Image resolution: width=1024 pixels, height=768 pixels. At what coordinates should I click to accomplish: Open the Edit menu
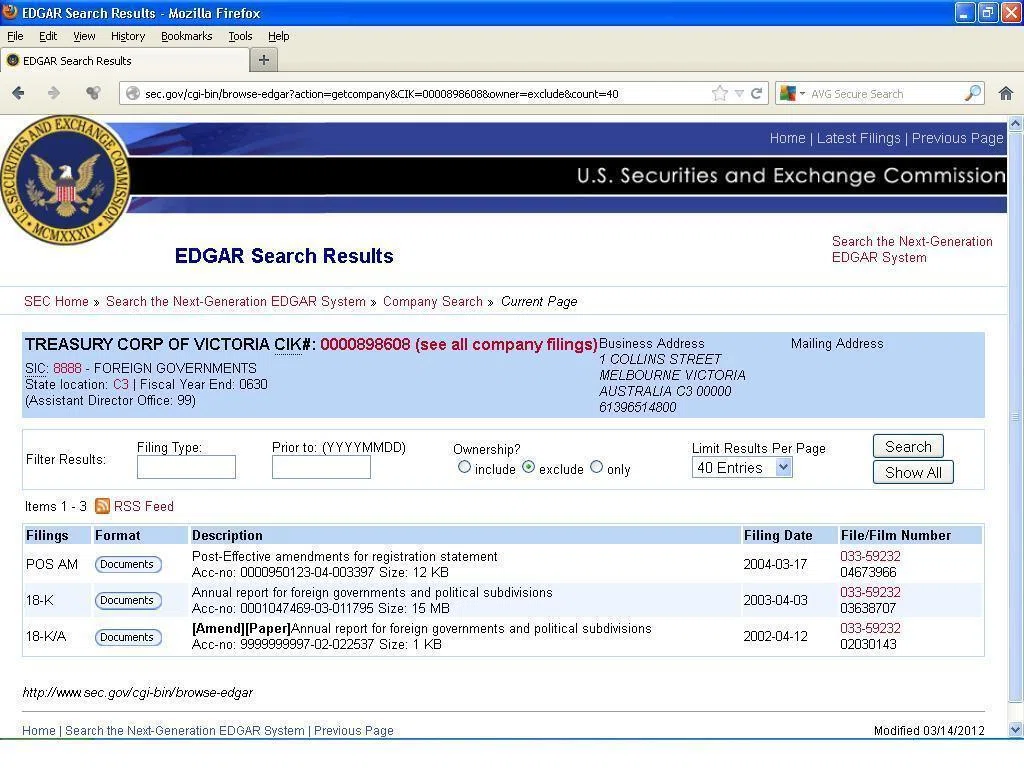click(48, 36)
